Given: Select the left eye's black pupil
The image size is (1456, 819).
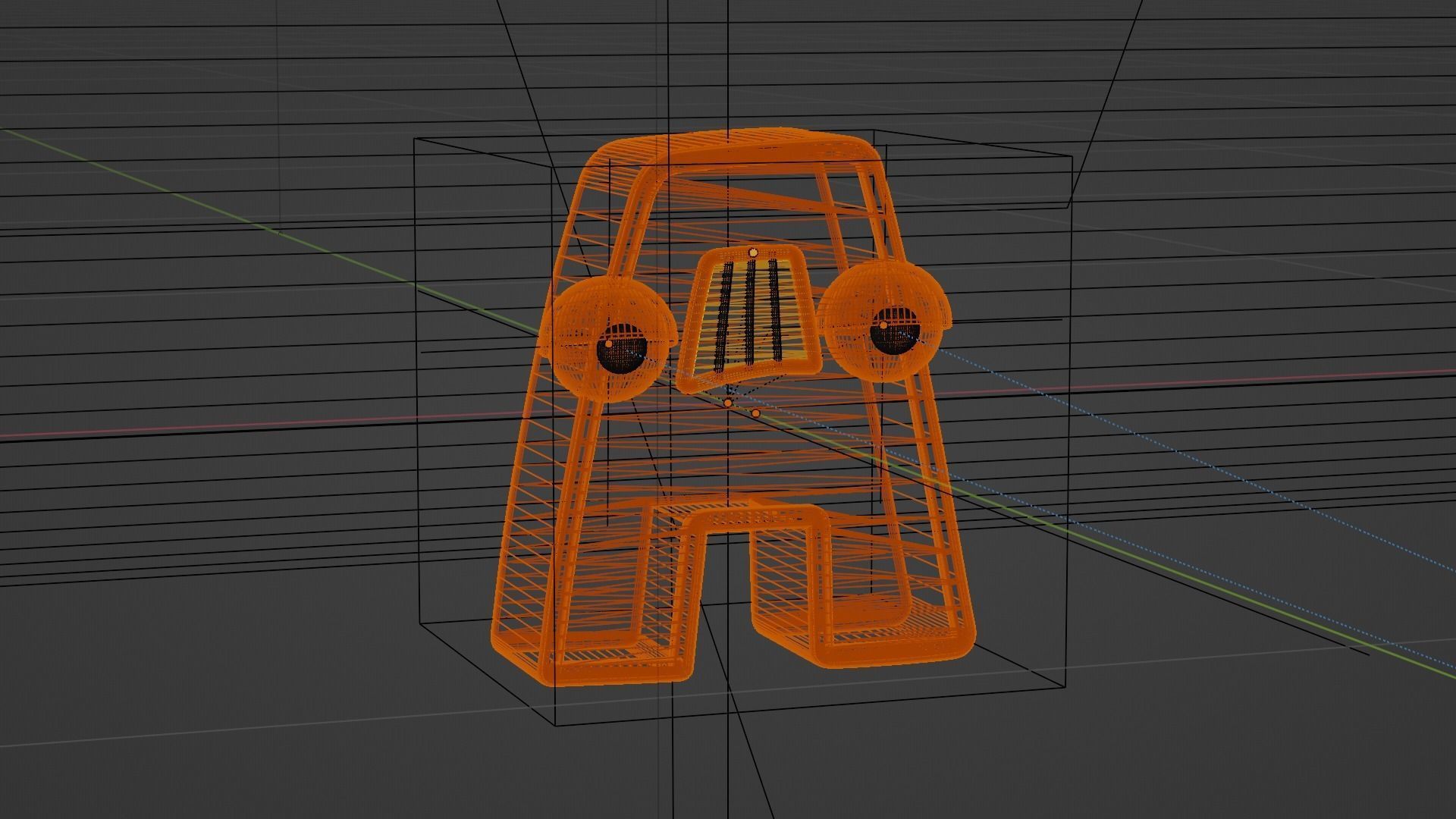Looking at the screenshot, I should 623,355.
